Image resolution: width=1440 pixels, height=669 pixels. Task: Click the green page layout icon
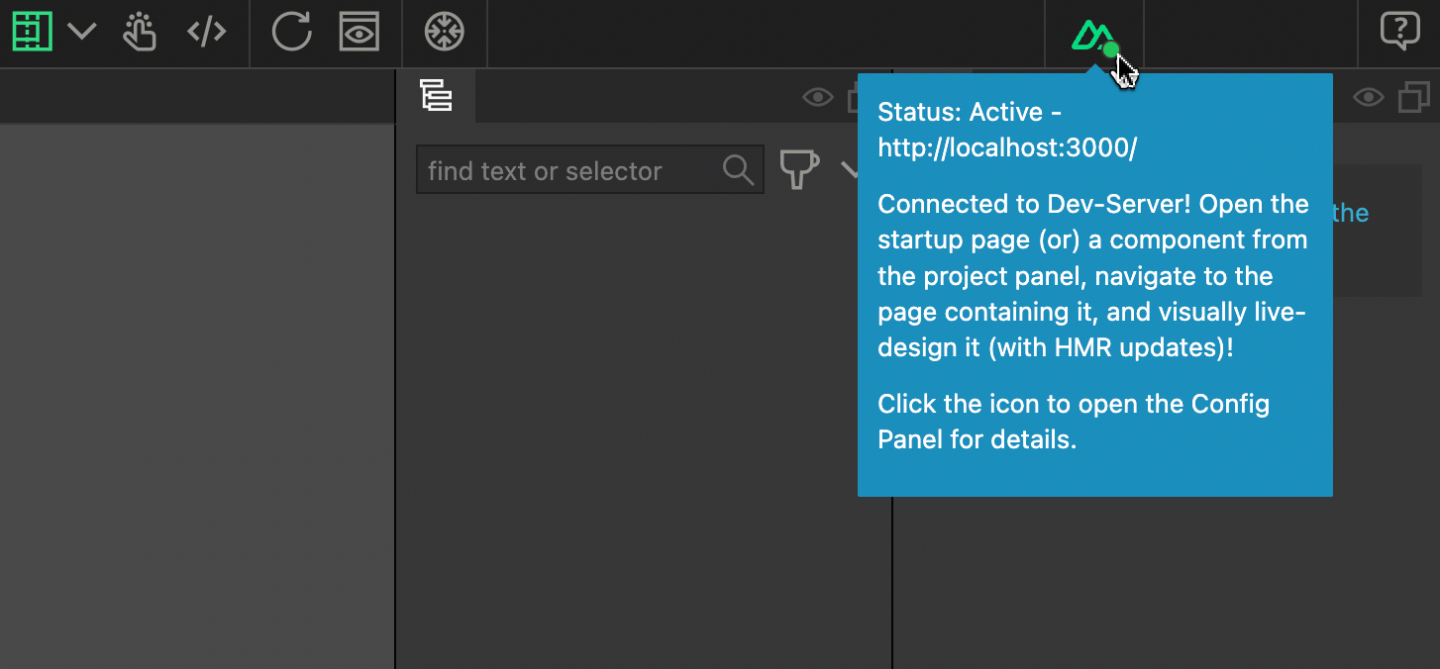pyautogui.click(x=32, y=30)
